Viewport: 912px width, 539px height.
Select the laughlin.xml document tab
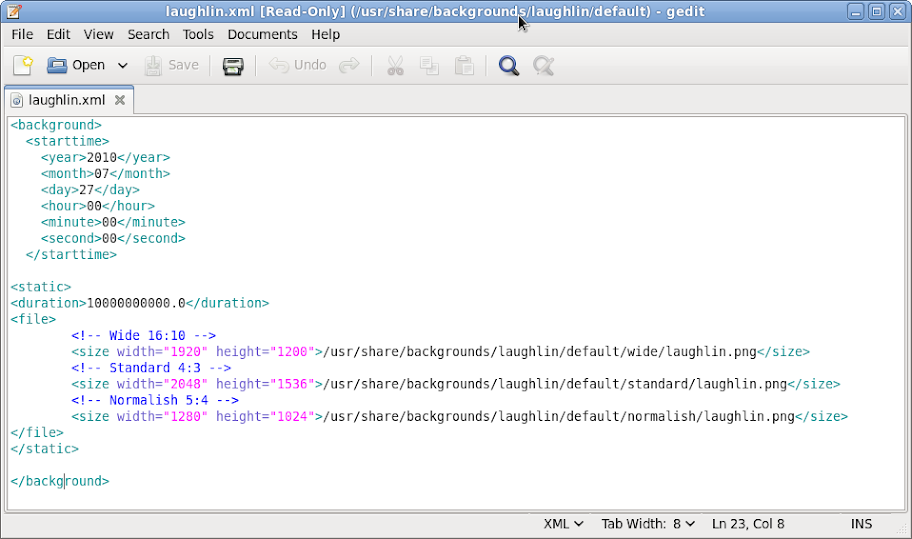pos(66,100)
